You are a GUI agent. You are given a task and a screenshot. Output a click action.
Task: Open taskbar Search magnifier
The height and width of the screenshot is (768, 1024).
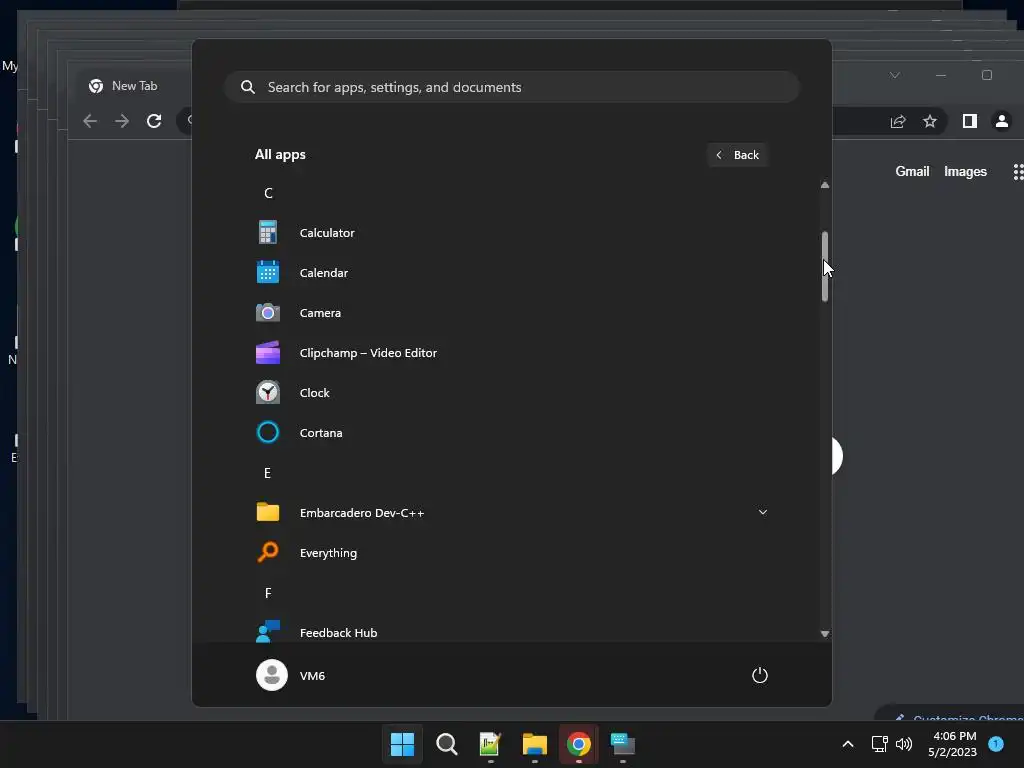(447, 744)
